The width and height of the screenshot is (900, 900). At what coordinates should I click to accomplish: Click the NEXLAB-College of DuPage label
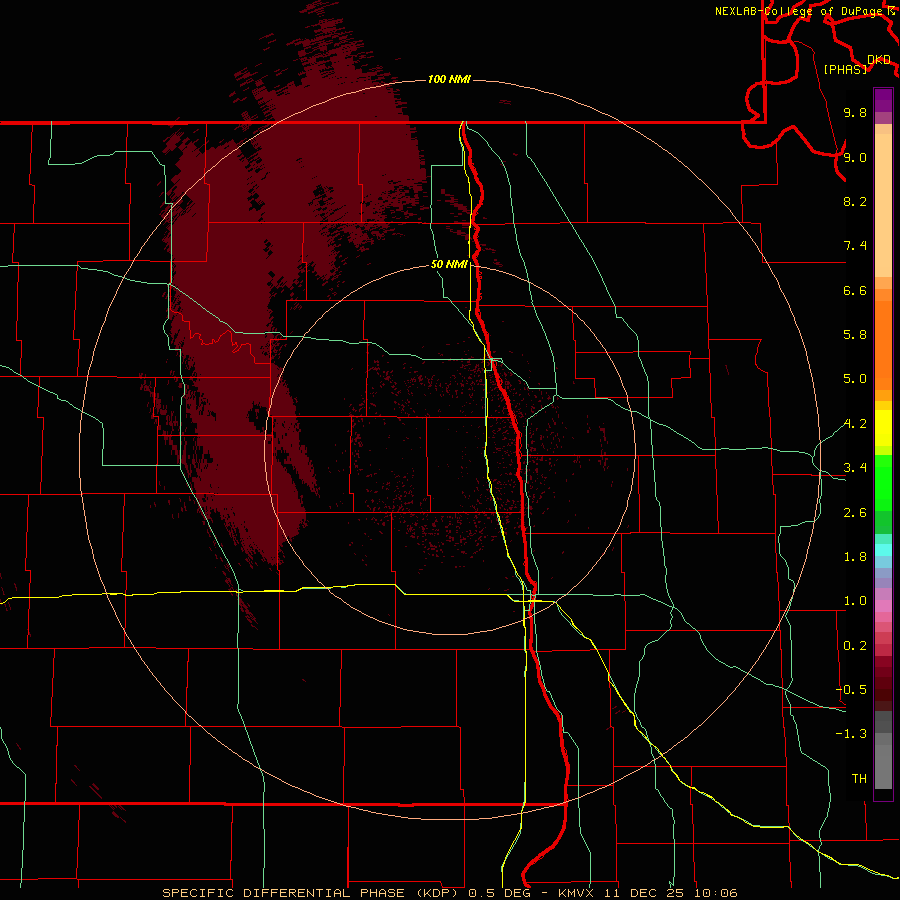point(798,11)
